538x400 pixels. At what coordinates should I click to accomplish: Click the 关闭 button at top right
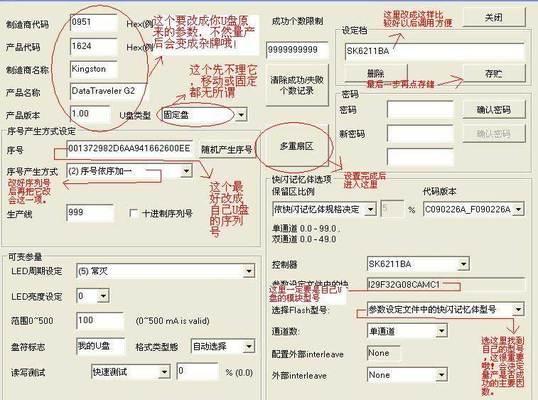(x=494, y=17)
